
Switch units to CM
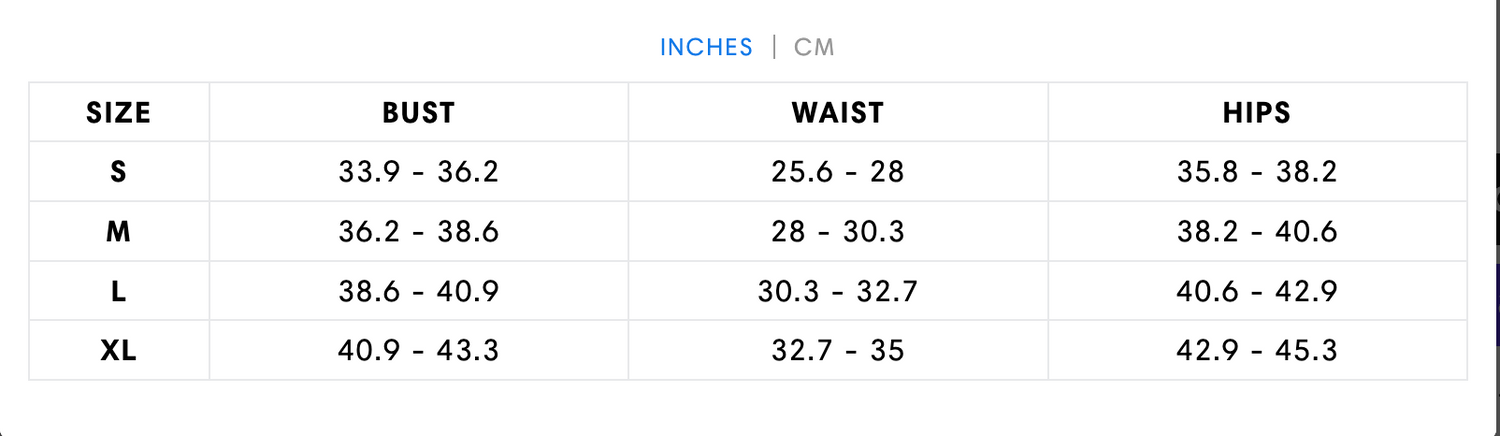coord(814,47)
